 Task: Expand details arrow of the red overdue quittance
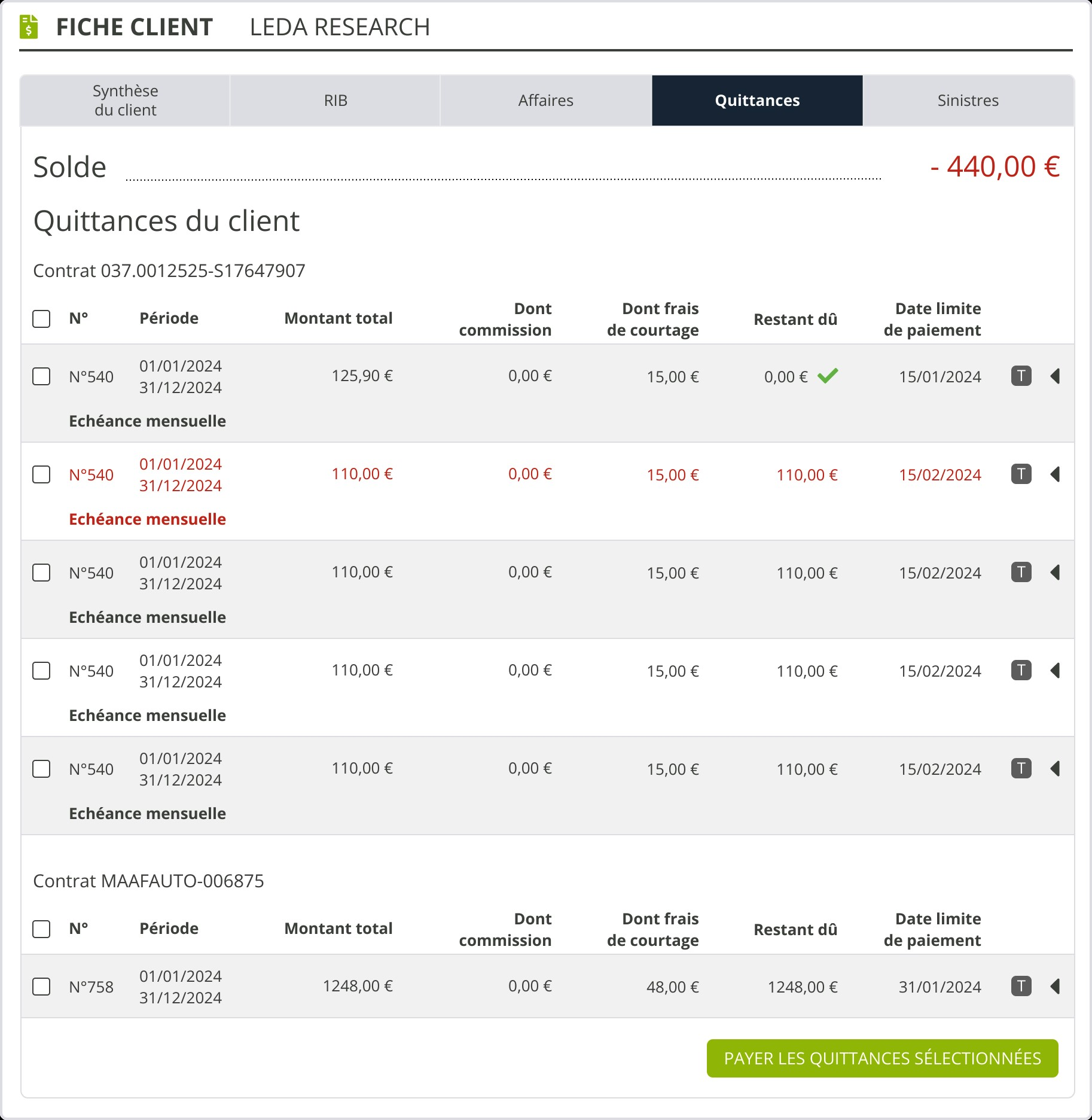1055,474
